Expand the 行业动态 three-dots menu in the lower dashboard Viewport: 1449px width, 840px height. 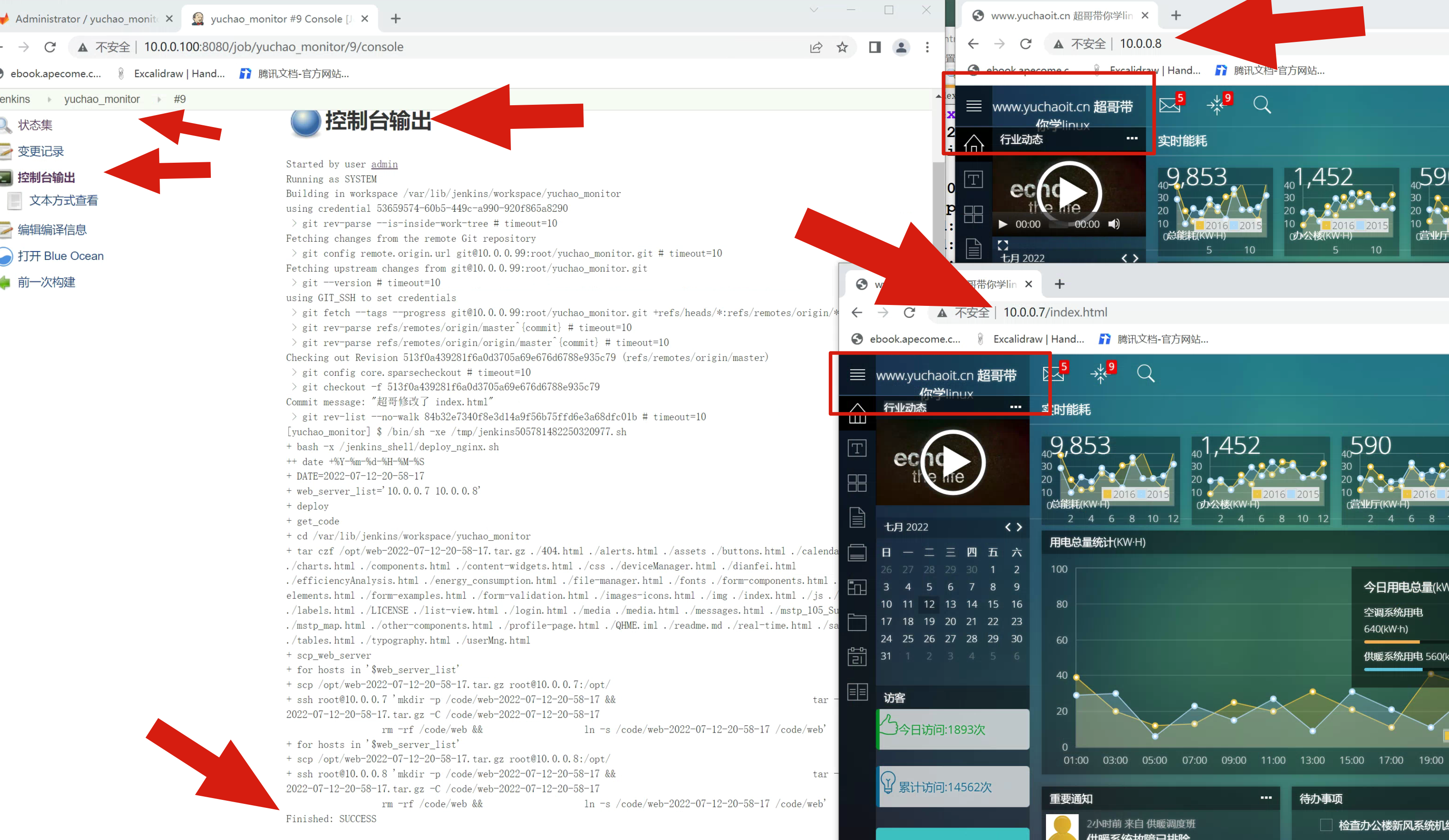(1016, 407)
